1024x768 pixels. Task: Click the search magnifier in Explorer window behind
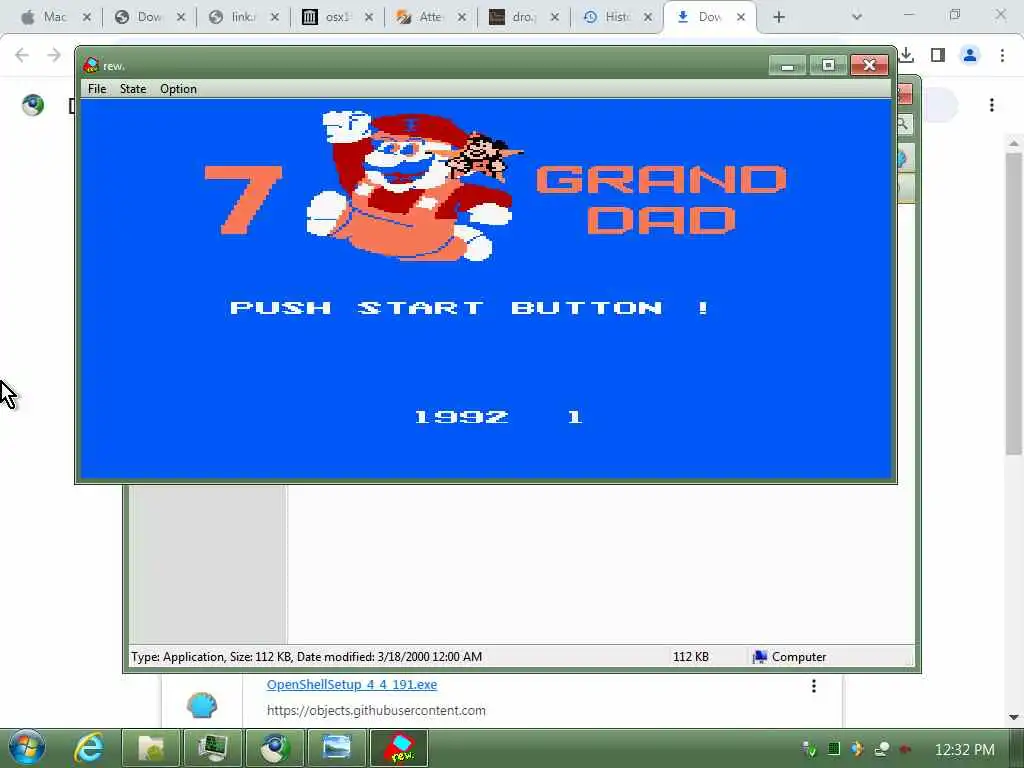coord(904,123)
